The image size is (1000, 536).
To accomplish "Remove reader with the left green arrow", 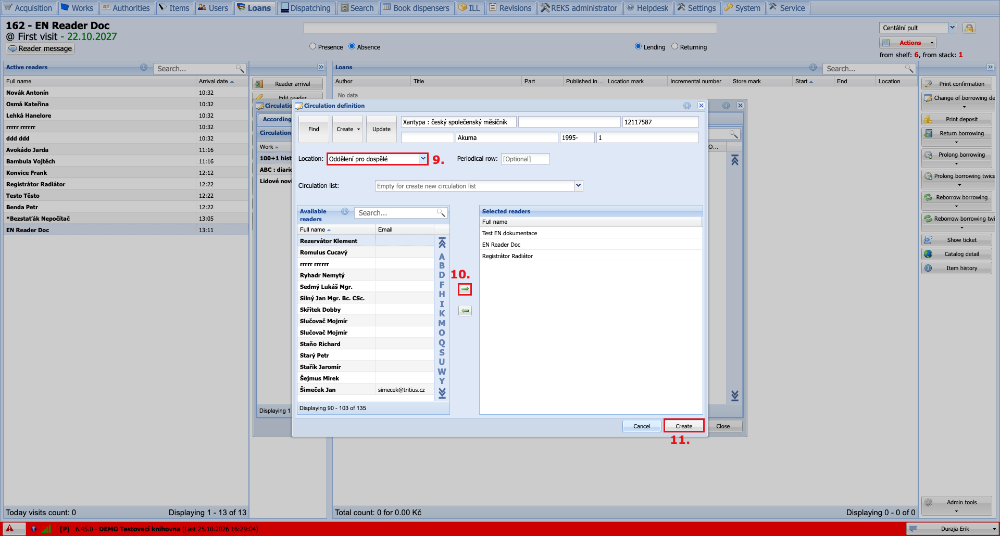I will [465, 311].
